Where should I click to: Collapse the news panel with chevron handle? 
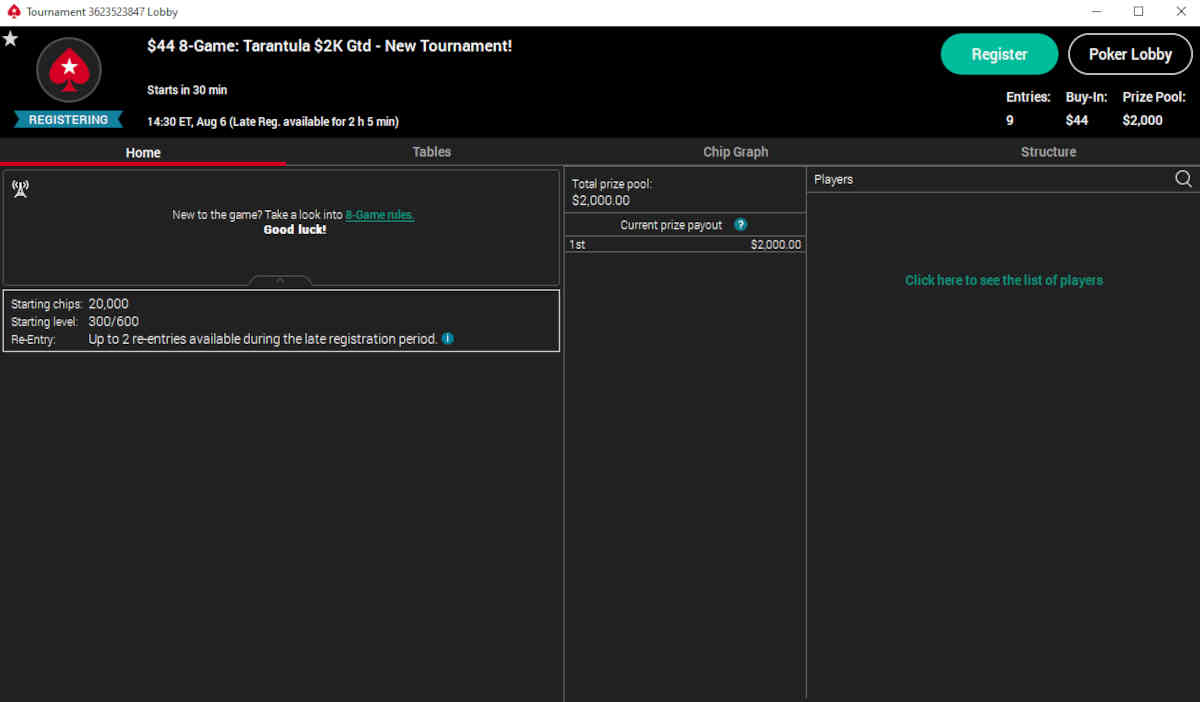pyautogui.click(x=280, y=281)
